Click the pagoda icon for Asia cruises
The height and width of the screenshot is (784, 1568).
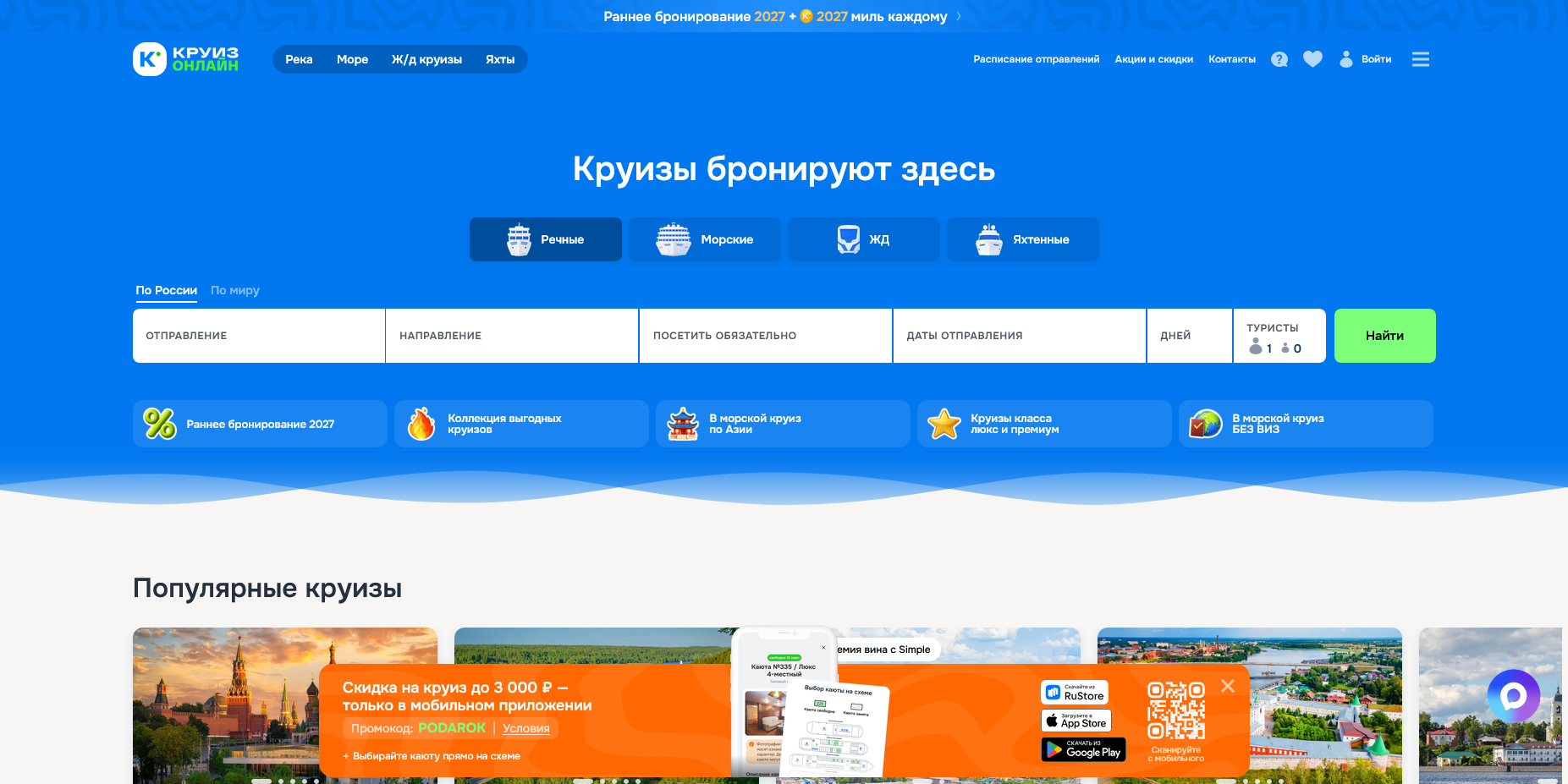pyautogui.click(x=683, y=424)
